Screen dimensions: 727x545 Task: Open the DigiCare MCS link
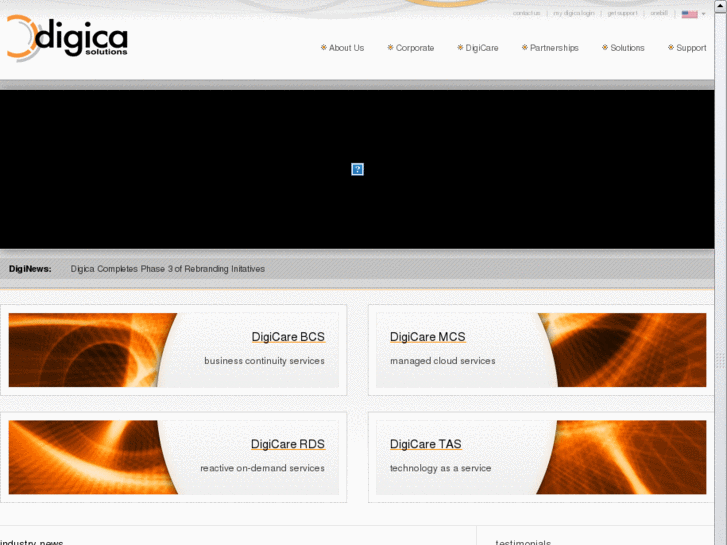[x=427, y=337]
